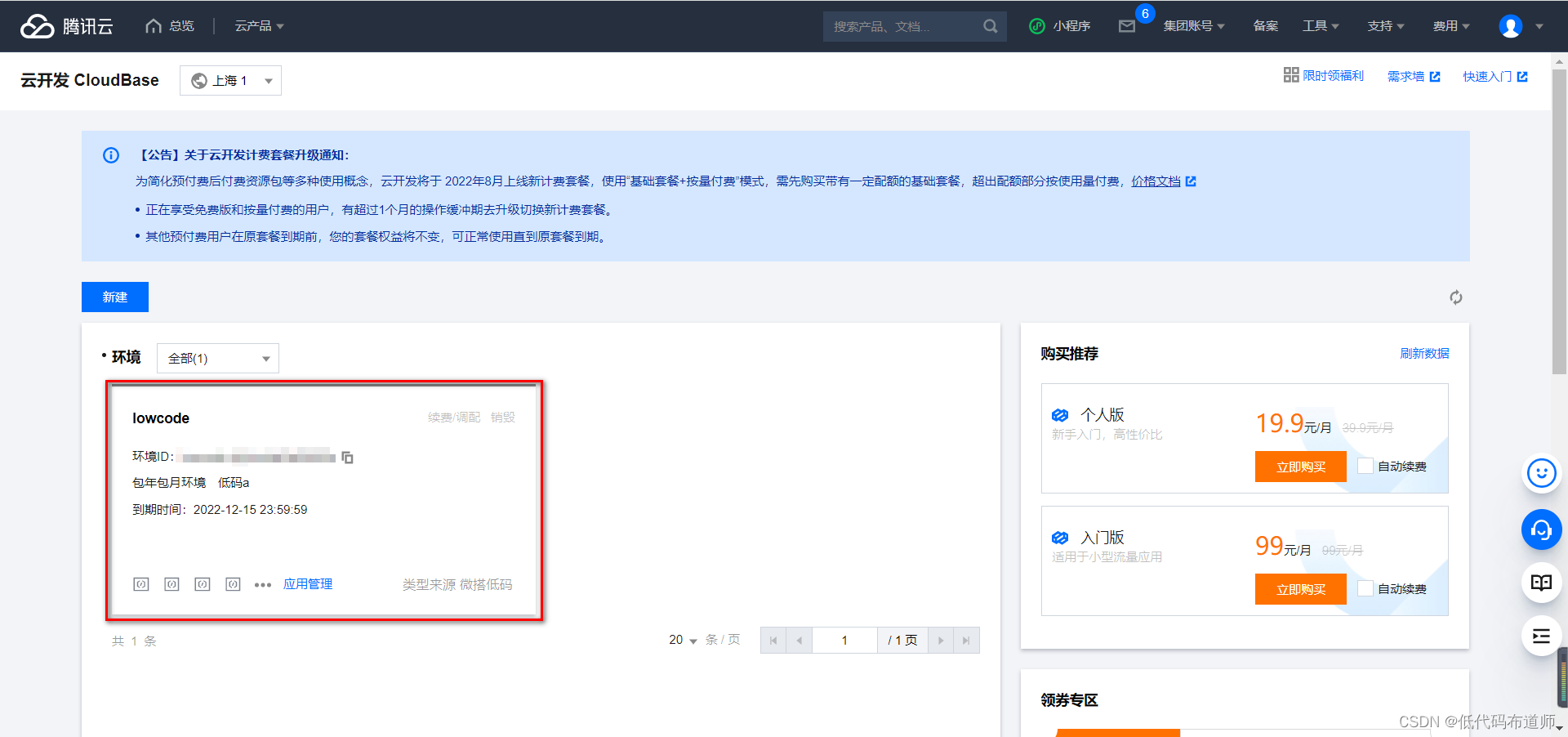Click the lowcode environment title
The width and height of the screenshot is (1568, 737).
click(161, 418)
